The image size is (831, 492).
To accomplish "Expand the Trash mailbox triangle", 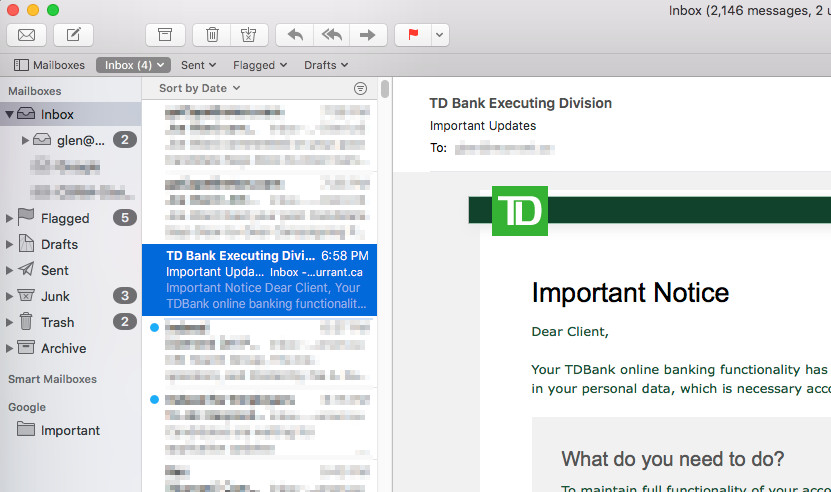I will (x=9, y=322).
